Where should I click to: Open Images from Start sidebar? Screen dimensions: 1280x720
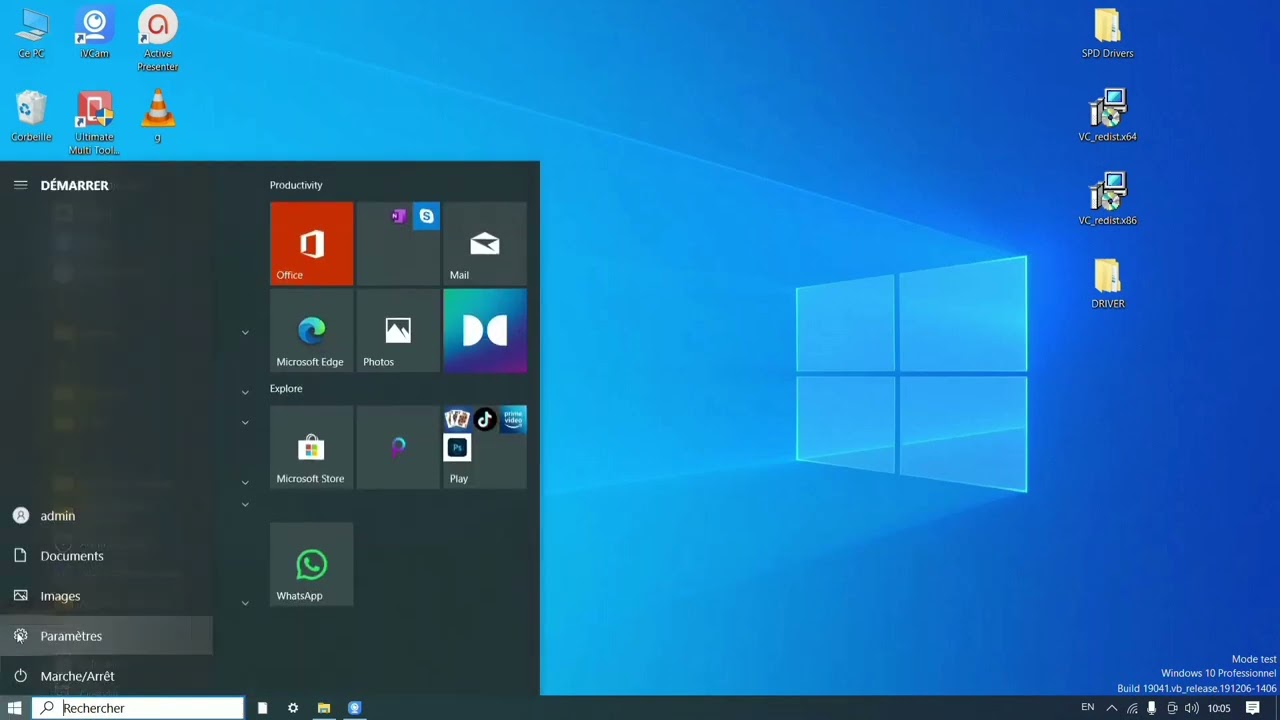click(106, 596)
